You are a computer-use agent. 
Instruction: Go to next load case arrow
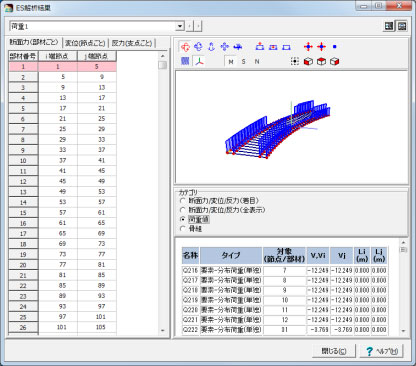pos(198,26)
